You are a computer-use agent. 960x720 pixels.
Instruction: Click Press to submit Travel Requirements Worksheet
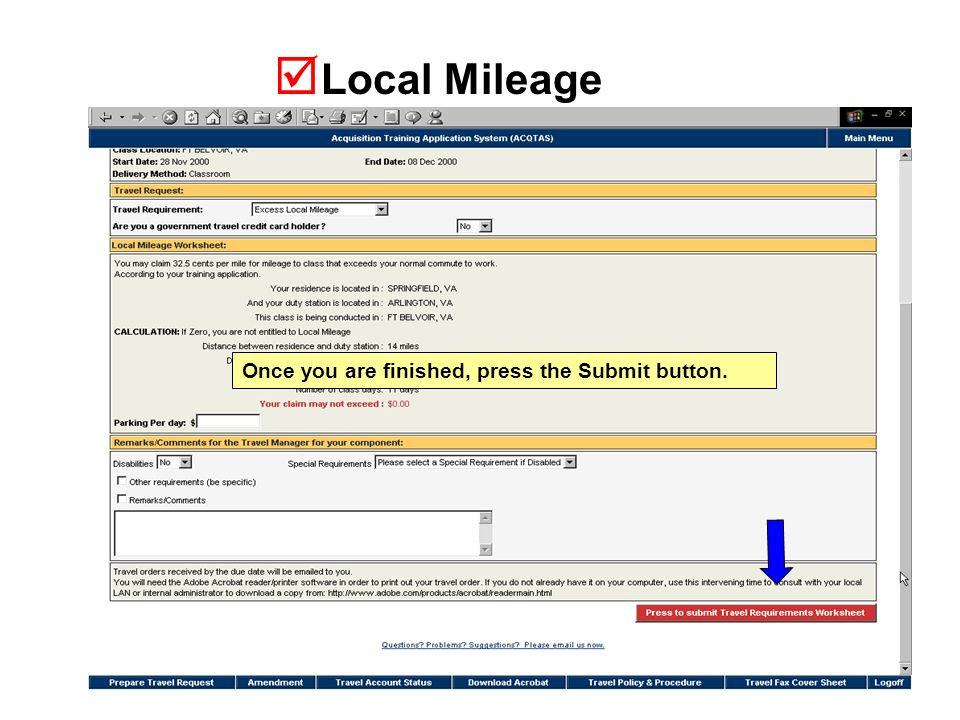(756, 613)
